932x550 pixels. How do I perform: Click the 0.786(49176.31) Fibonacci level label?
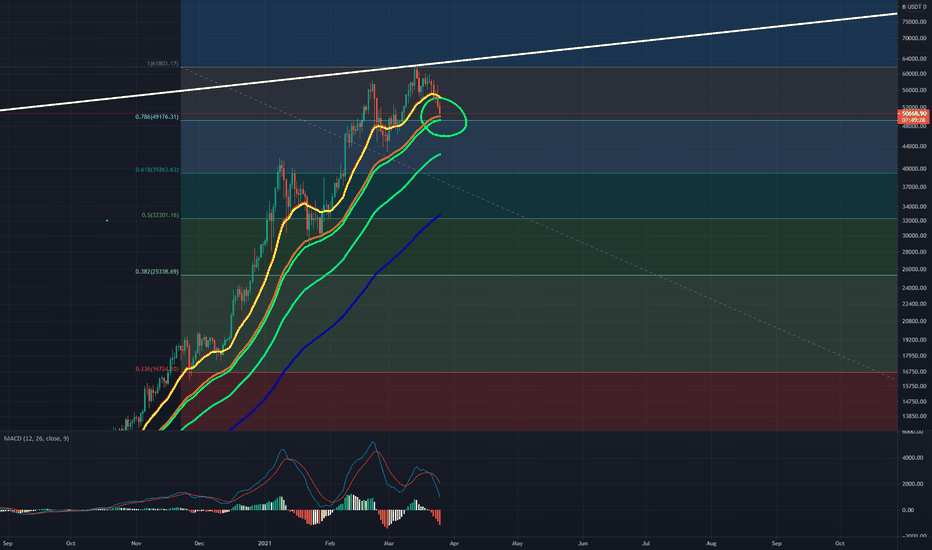coord(157,117)
